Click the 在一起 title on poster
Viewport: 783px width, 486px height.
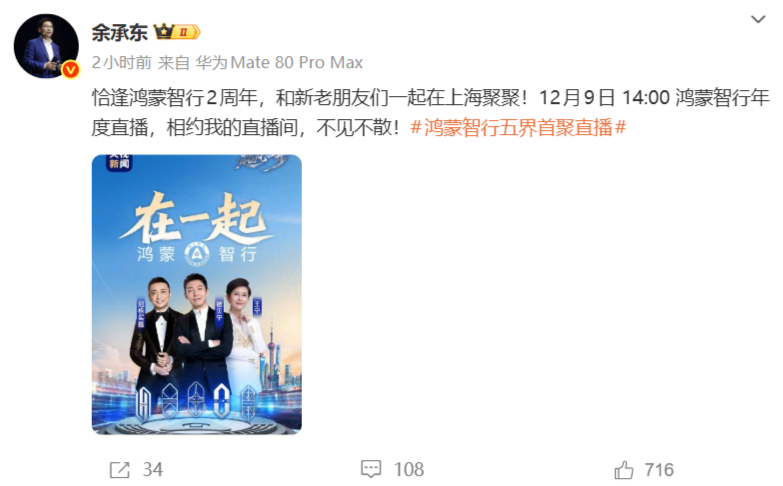196,219
